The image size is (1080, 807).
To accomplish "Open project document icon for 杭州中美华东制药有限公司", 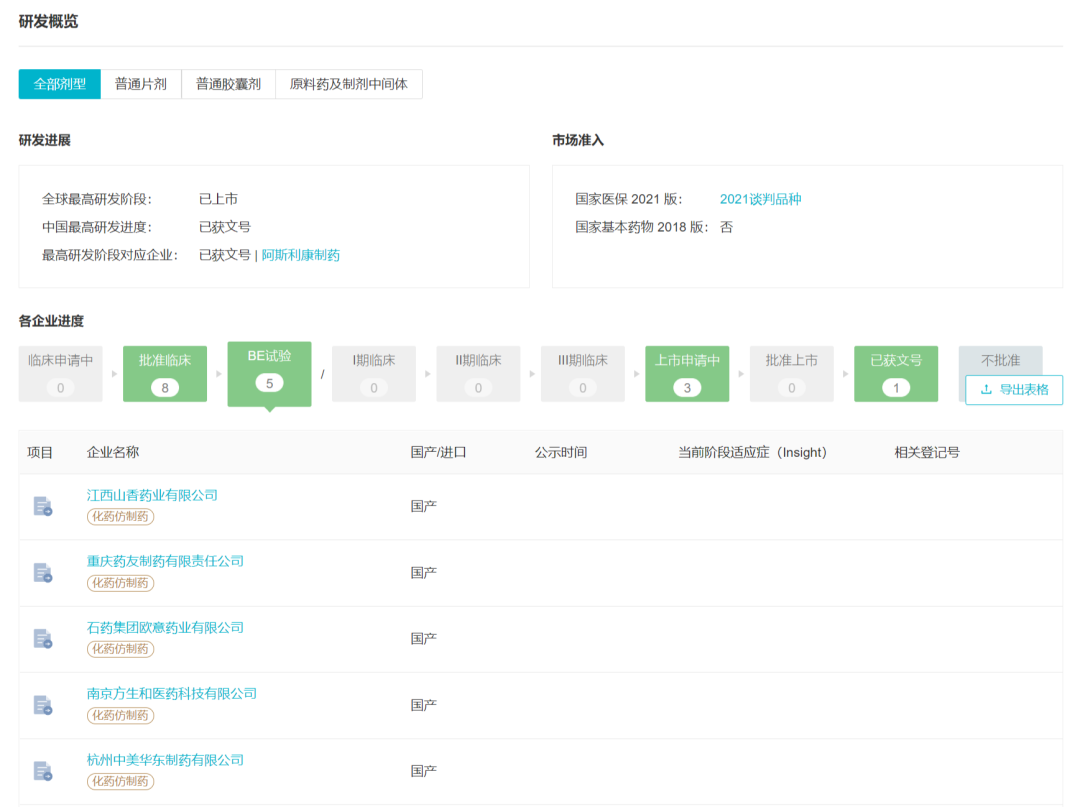I will point(42,771).
